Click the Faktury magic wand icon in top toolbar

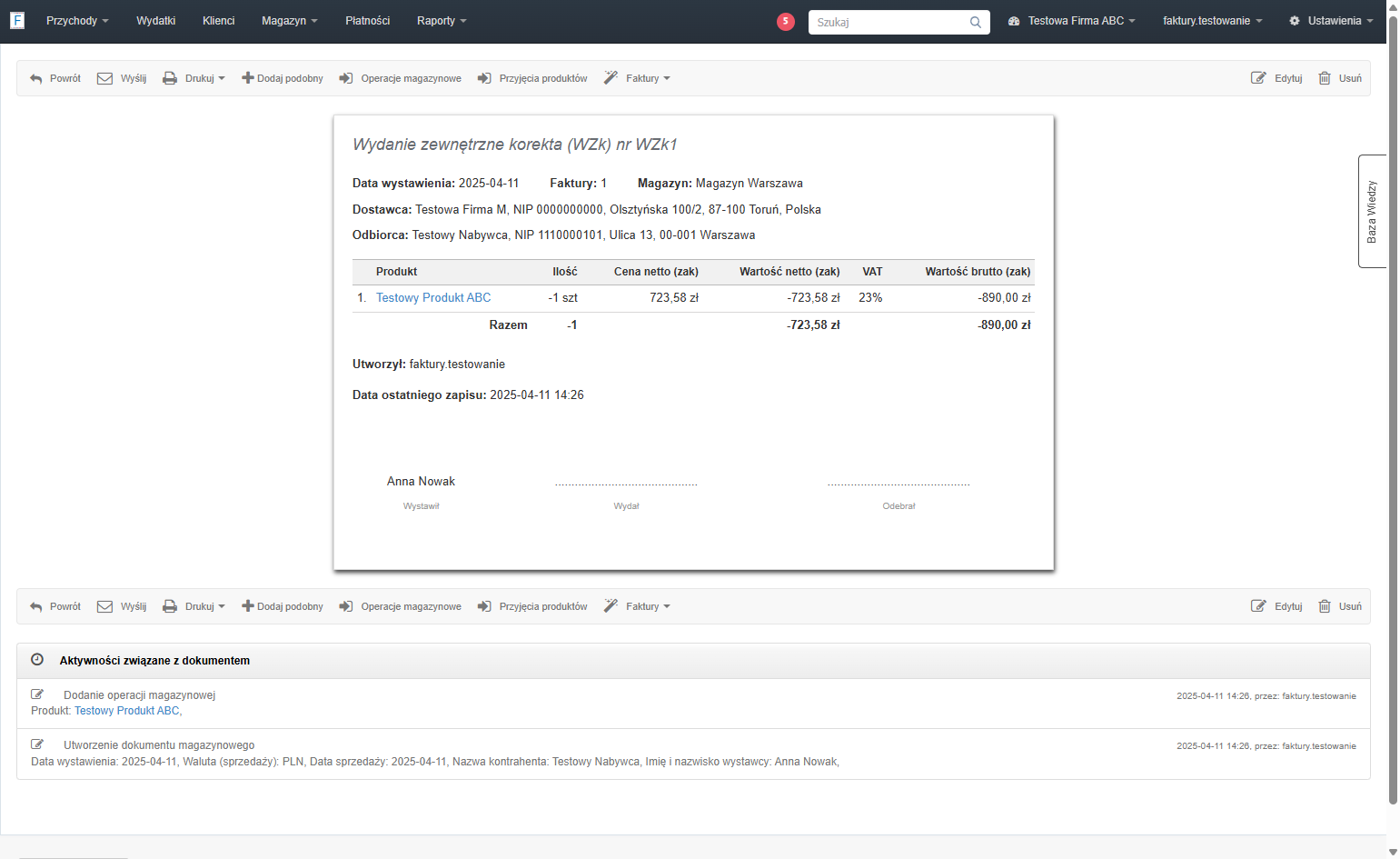(x=611, y=78)
